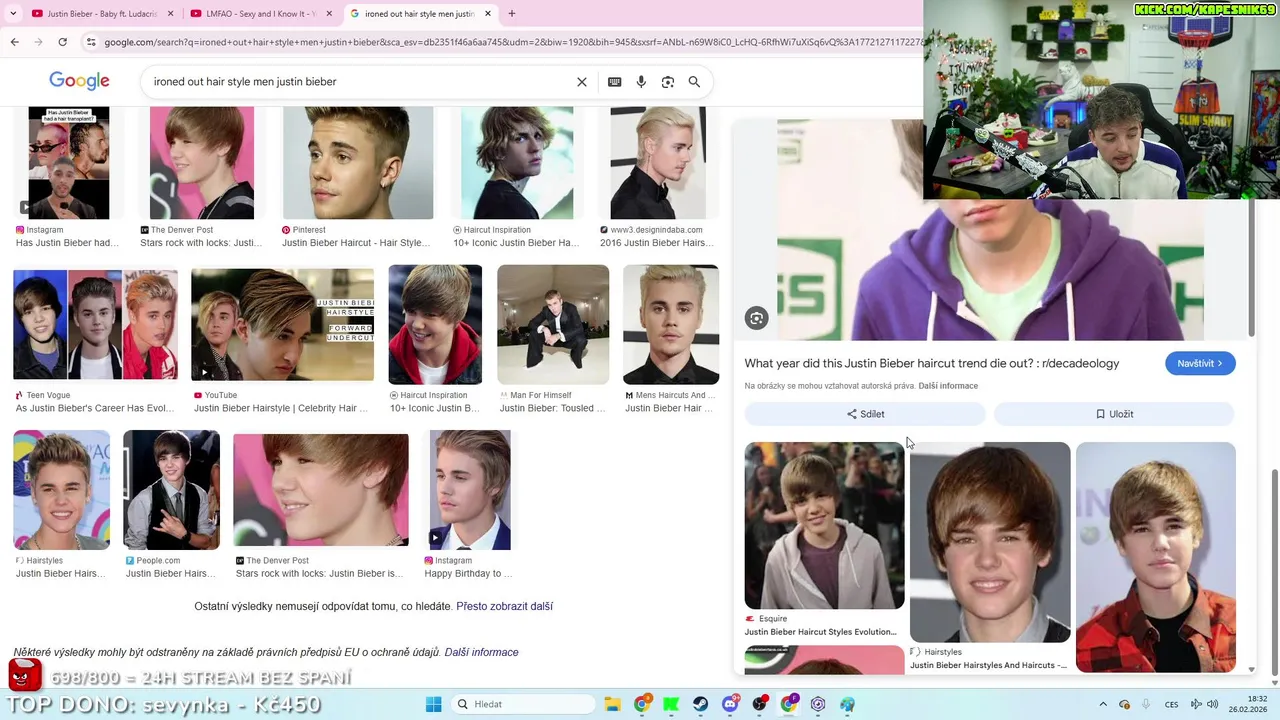Open OBS Studio from the taskbar
Screen dimensions: 1280x720
pyautogui.click(x=760, y=704)
